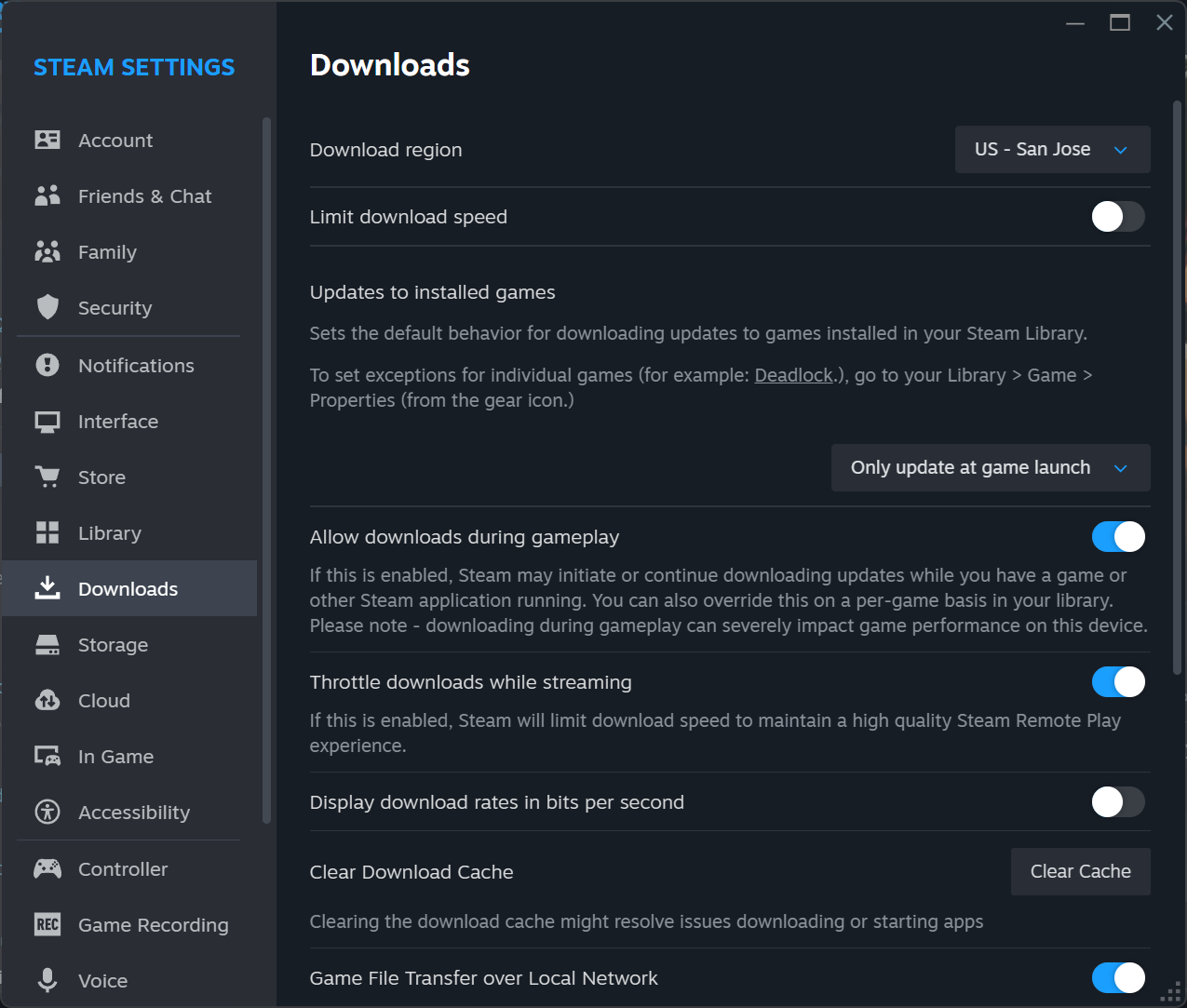1187x1008 pixels.
Task: Click the Notifications alert icon
Action: (x=47, y=365)
